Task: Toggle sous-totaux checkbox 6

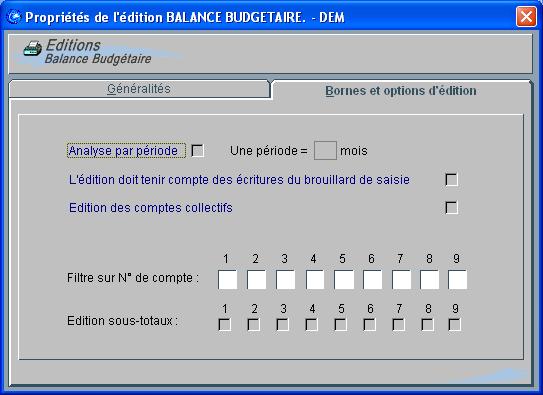Action: point(370,325)
